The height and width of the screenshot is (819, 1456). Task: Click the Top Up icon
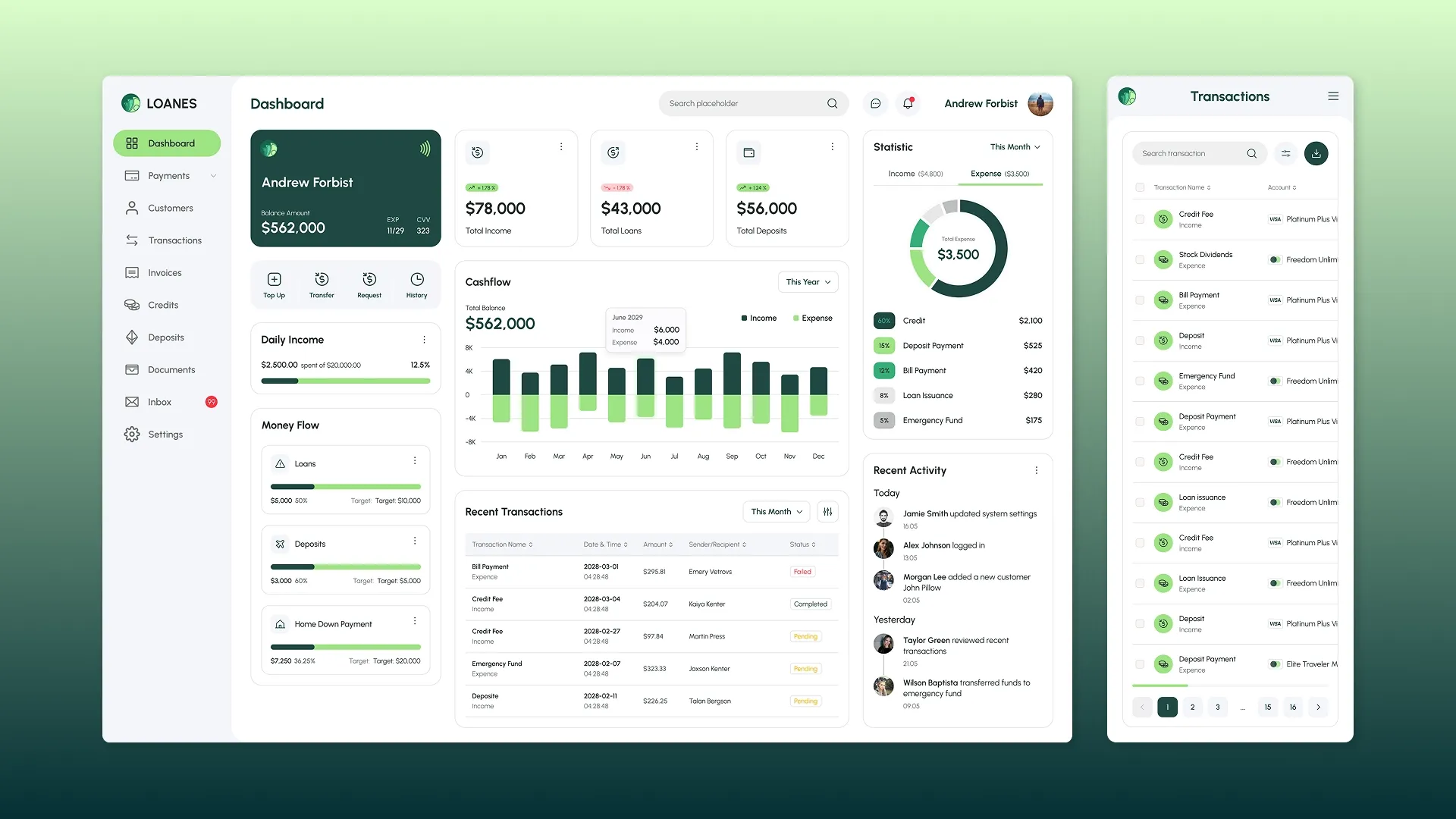(x=274, y=280)
